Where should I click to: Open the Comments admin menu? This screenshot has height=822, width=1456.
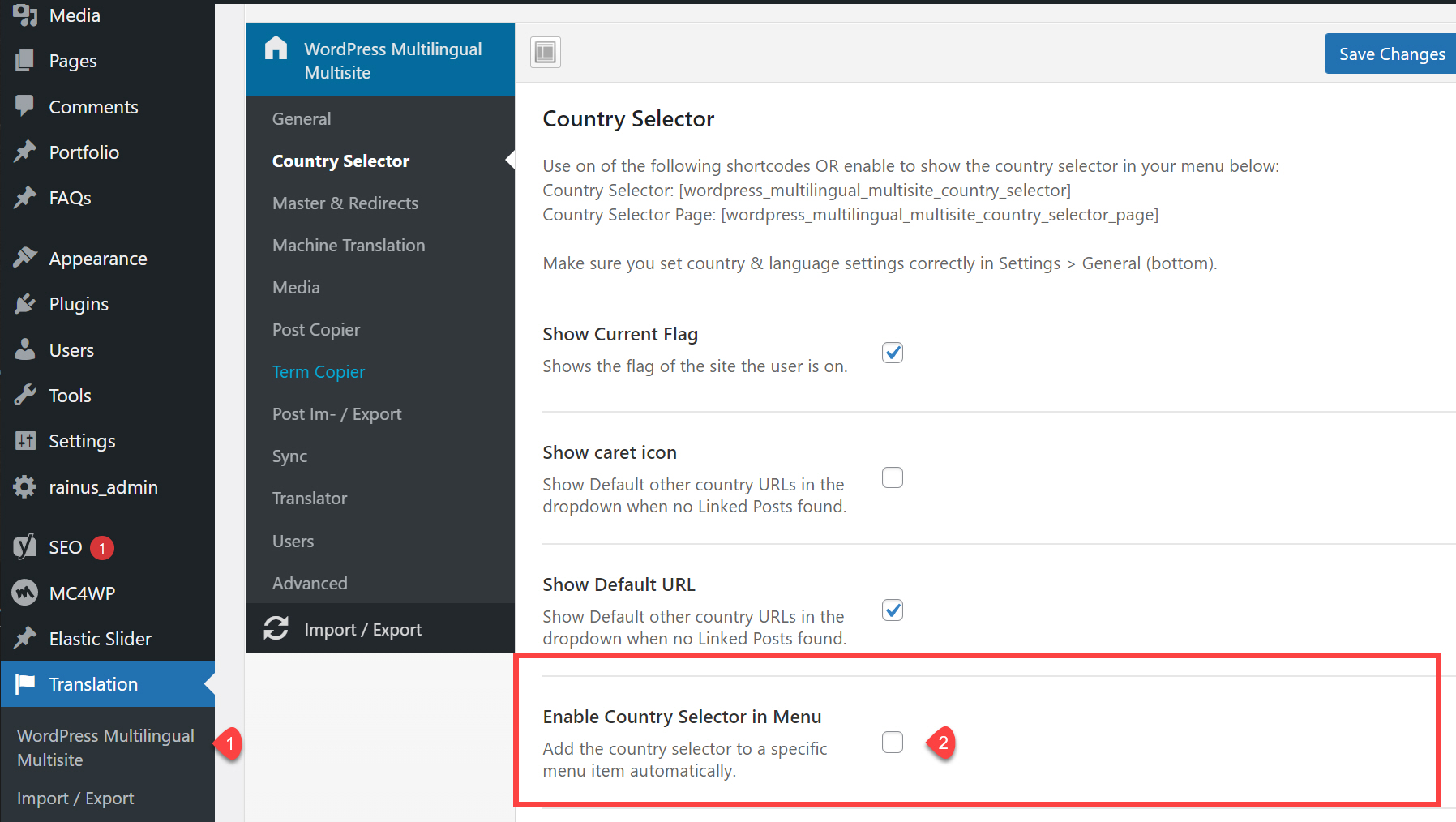point(107,106)
